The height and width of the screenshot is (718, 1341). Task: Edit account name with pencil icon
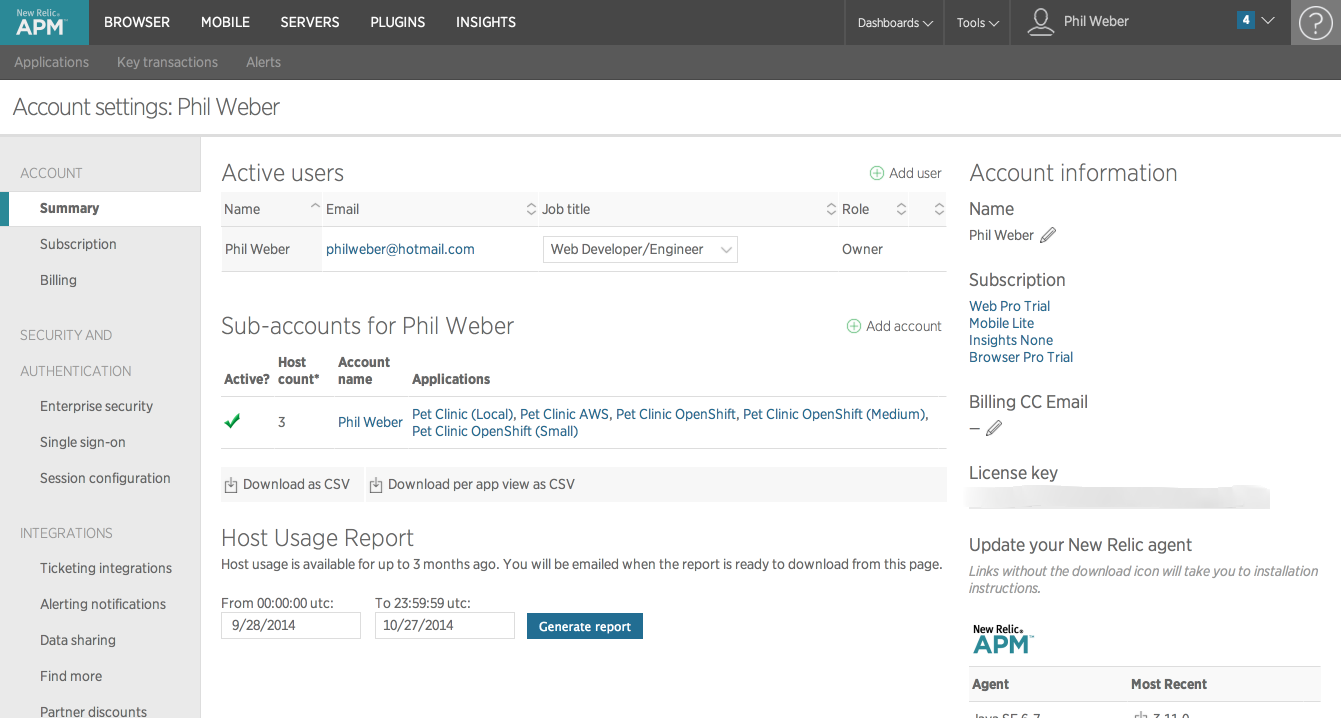point(1048,235)
